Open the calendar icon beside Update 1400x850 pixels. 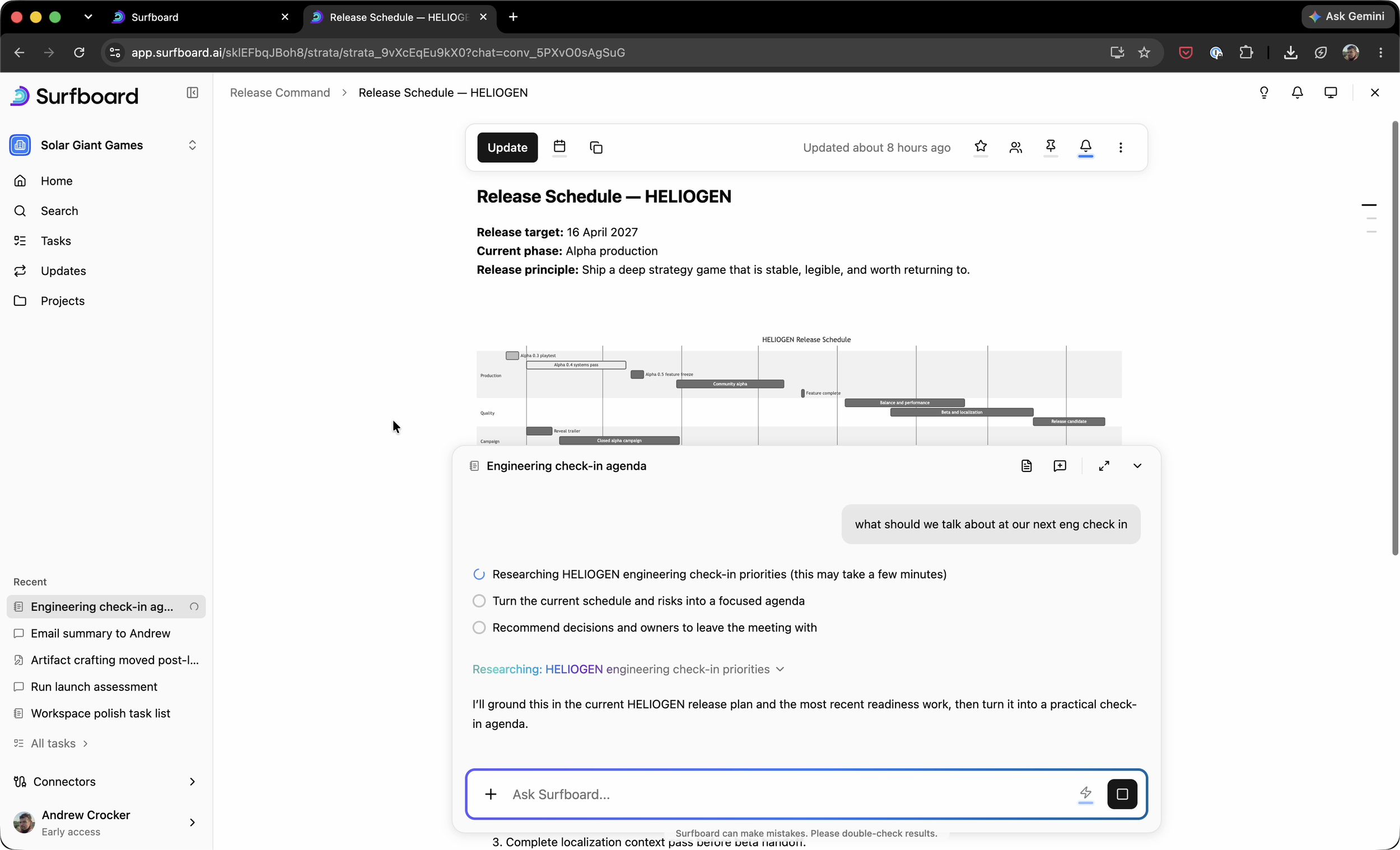tap(559, 147)
